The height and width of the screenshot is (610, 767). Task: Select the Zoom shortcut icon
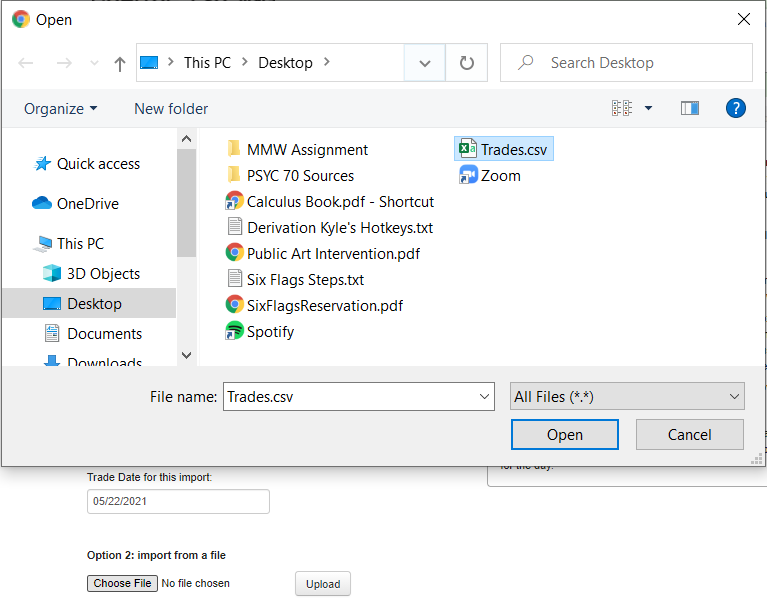click(467, 176)
